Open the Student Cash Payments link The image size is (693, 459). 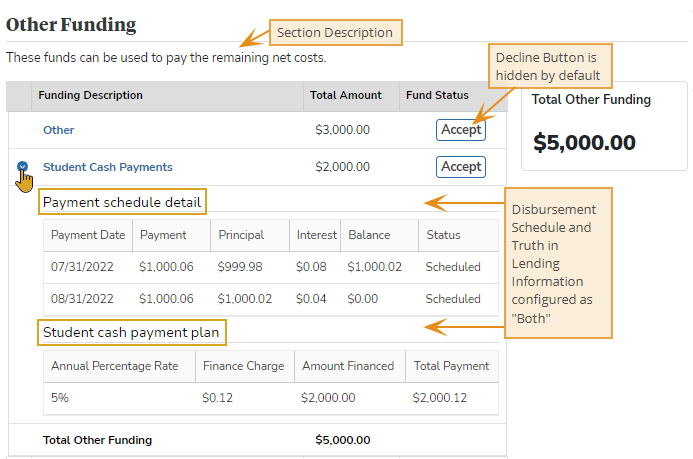coord(107,167)
